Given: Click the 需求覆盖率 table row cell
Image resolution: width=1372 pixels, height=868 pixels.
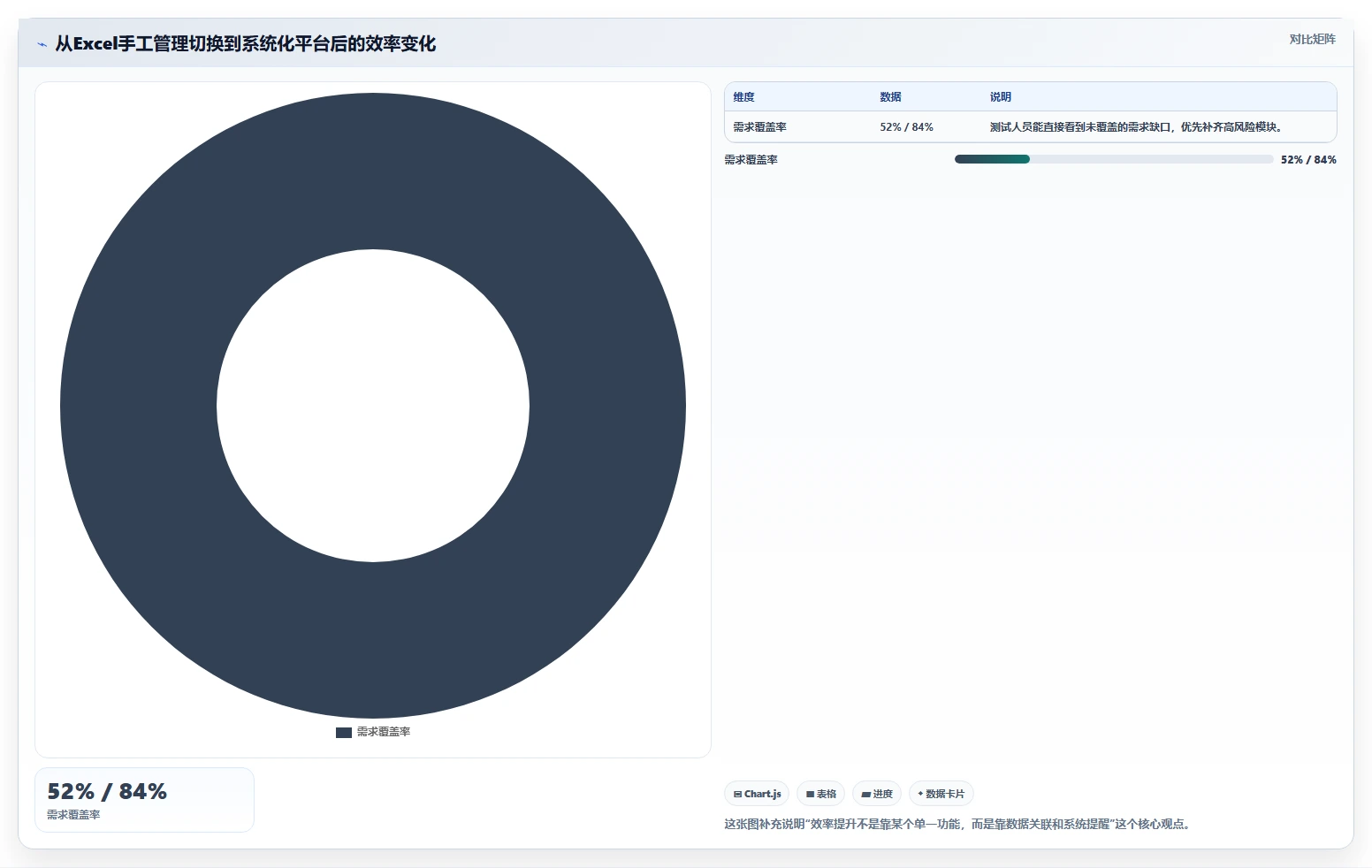Looking at the screenshot, I should (759, 127).
